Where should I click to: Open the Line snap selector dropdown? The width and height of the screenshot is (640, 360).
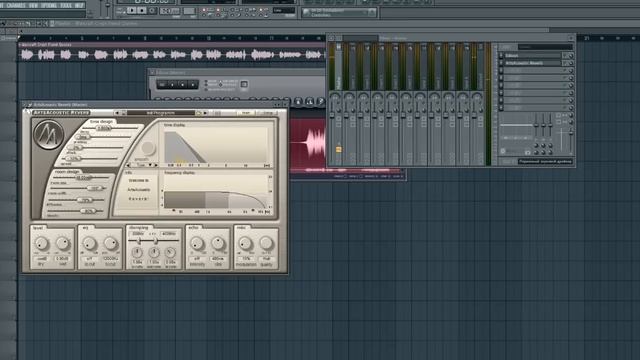284,11
